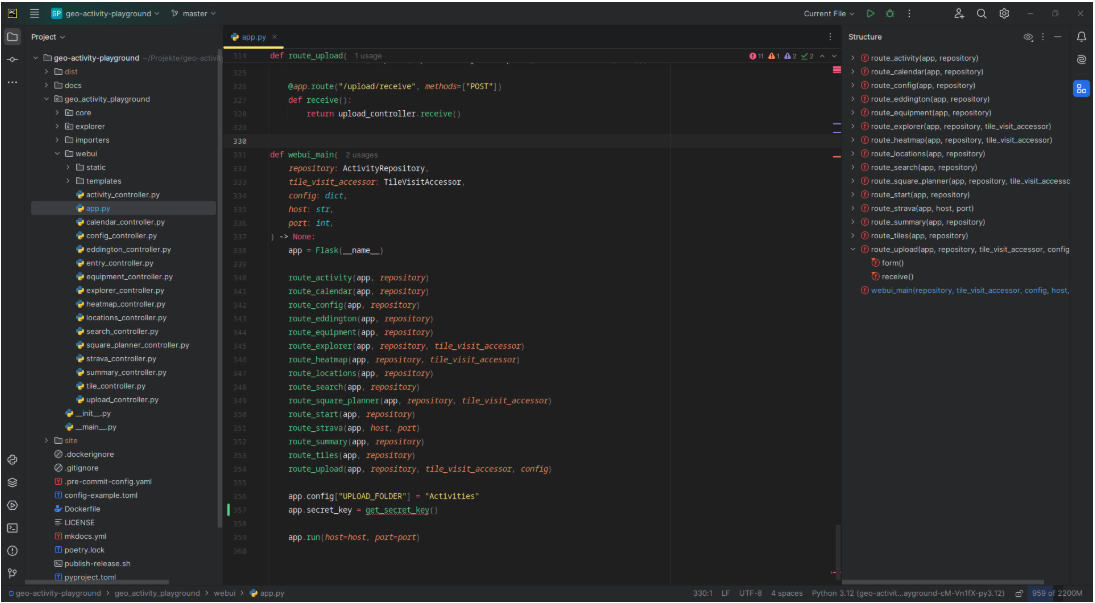Screen dimensions: 1095x603
Task: Select webui_main in Structure panel
Action: 969,290
